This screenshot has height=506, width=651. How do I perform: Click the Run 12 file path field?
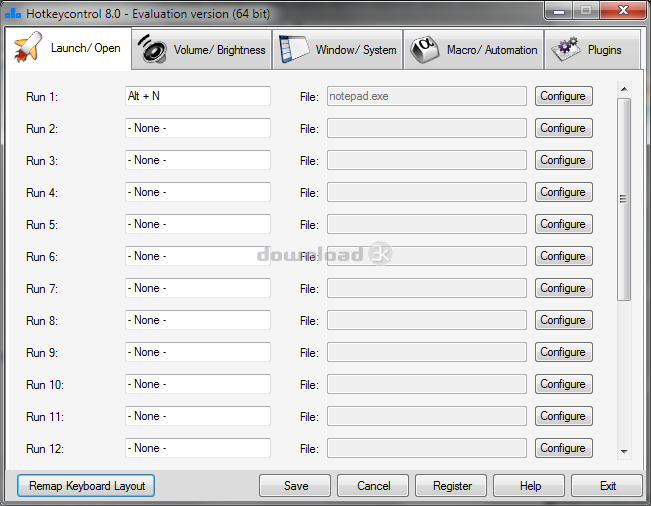(x=427, y=447)
